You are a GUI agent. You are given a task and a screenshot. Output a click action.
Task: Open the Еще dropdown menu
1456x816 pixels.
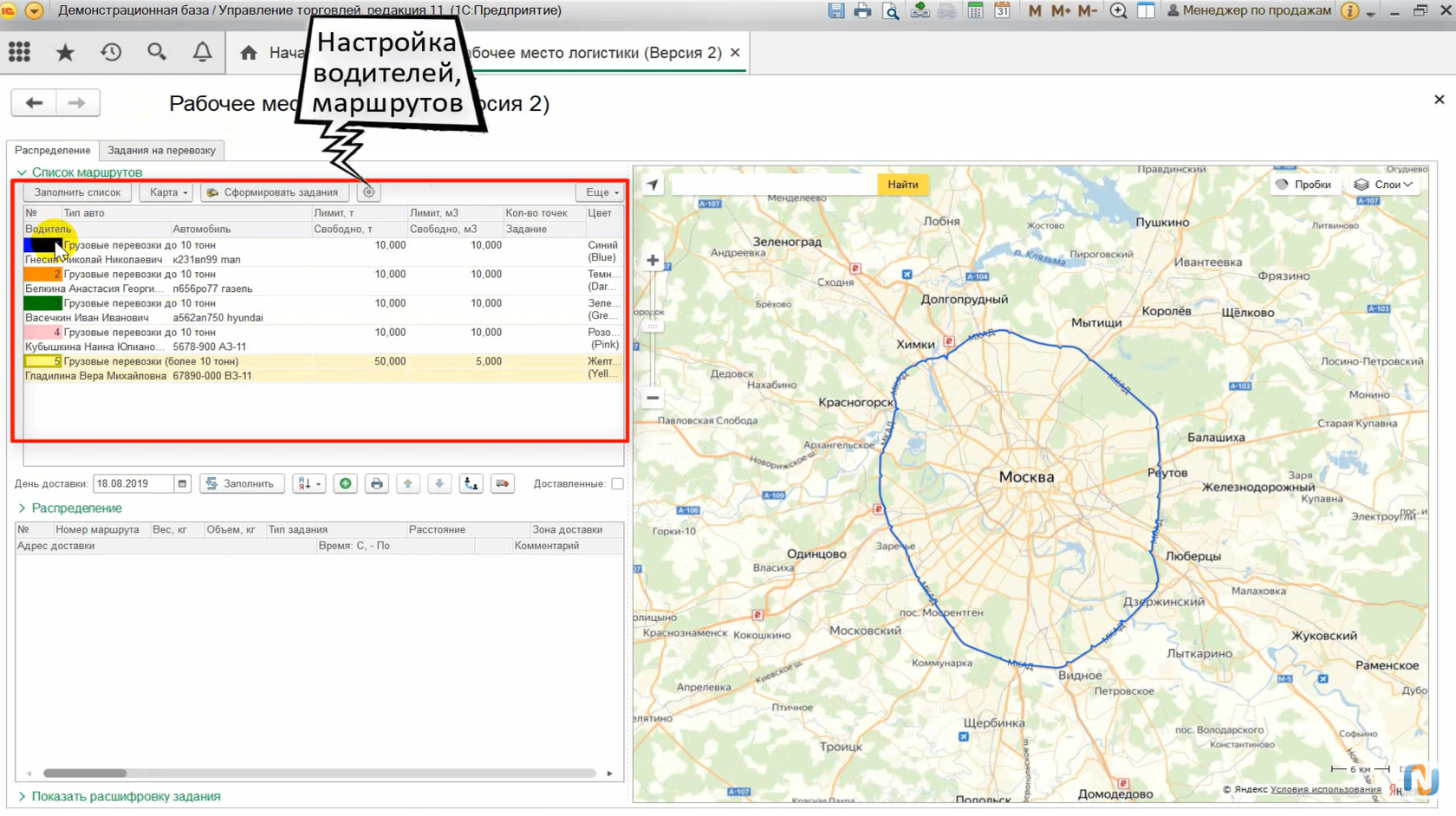coord(601,192)
